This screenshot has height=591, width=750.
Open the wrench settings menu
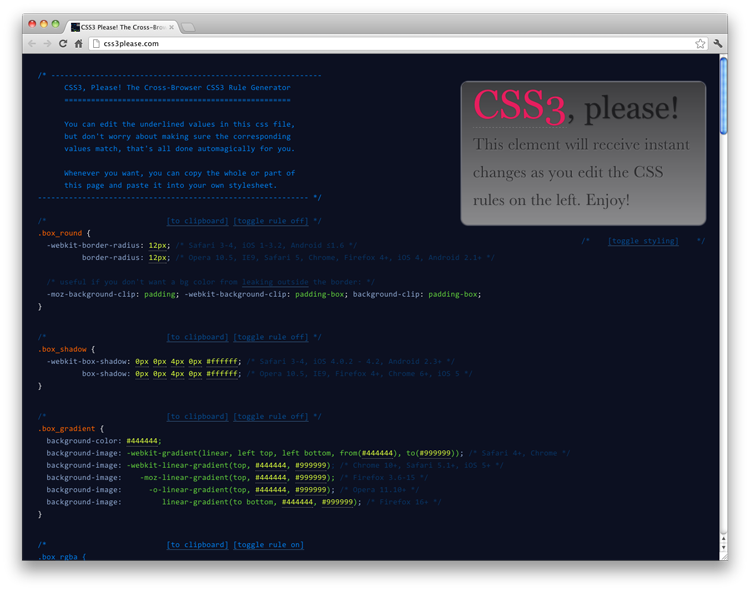pyautogui.click(x=717, y=44)
